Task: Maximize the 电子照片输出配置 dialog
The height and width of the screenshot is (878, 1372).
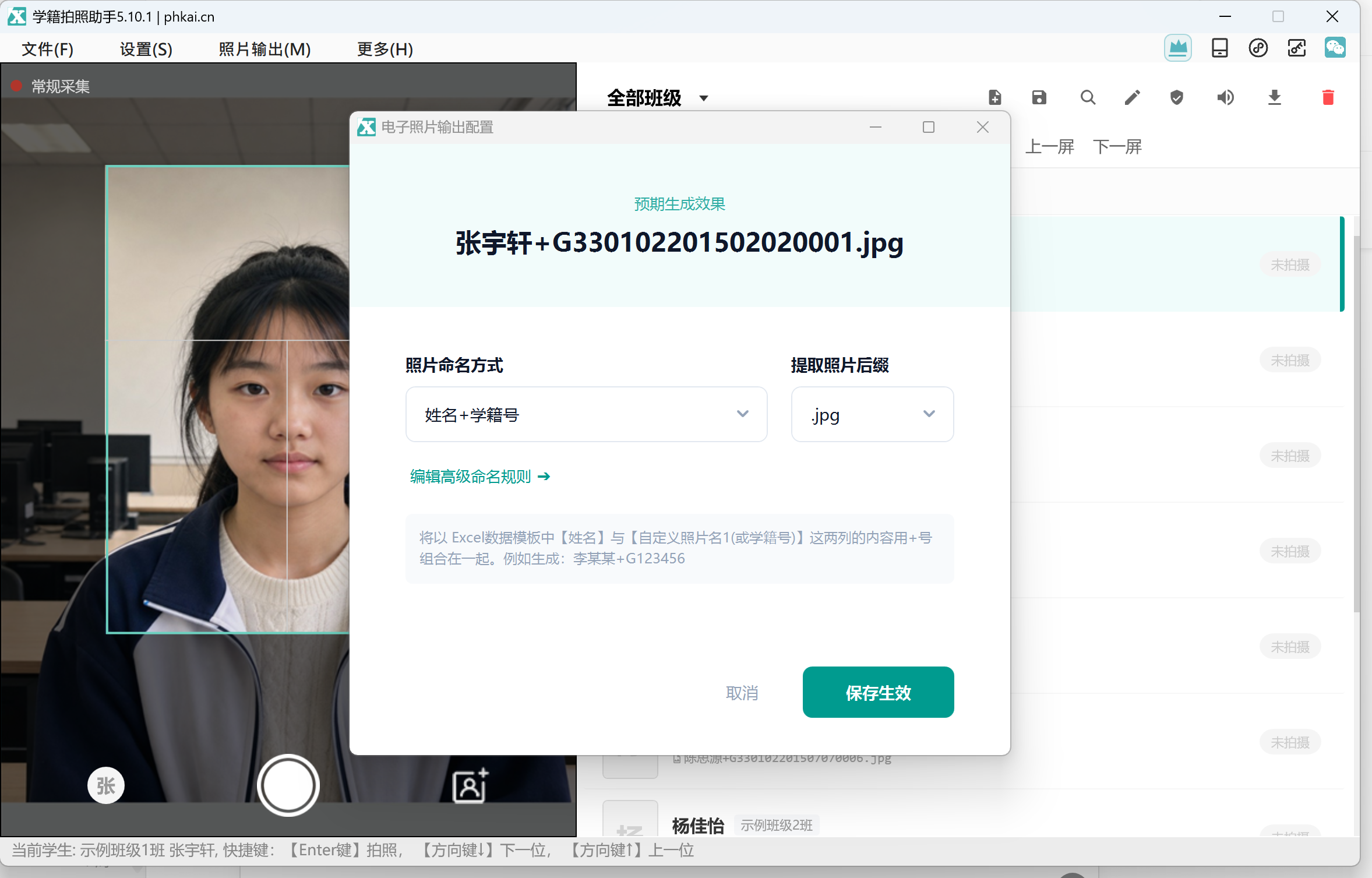Action: click(929, 127)
